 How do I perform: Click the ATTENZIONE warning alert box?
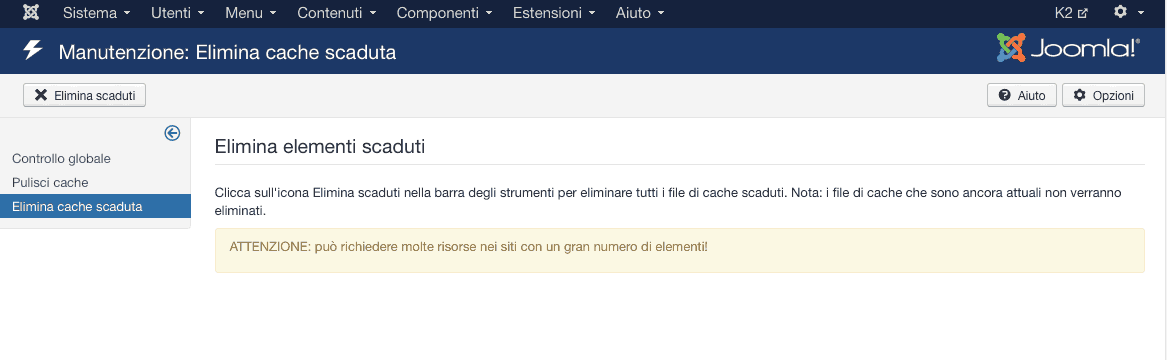pyautogui.click(x=680, y=250)
